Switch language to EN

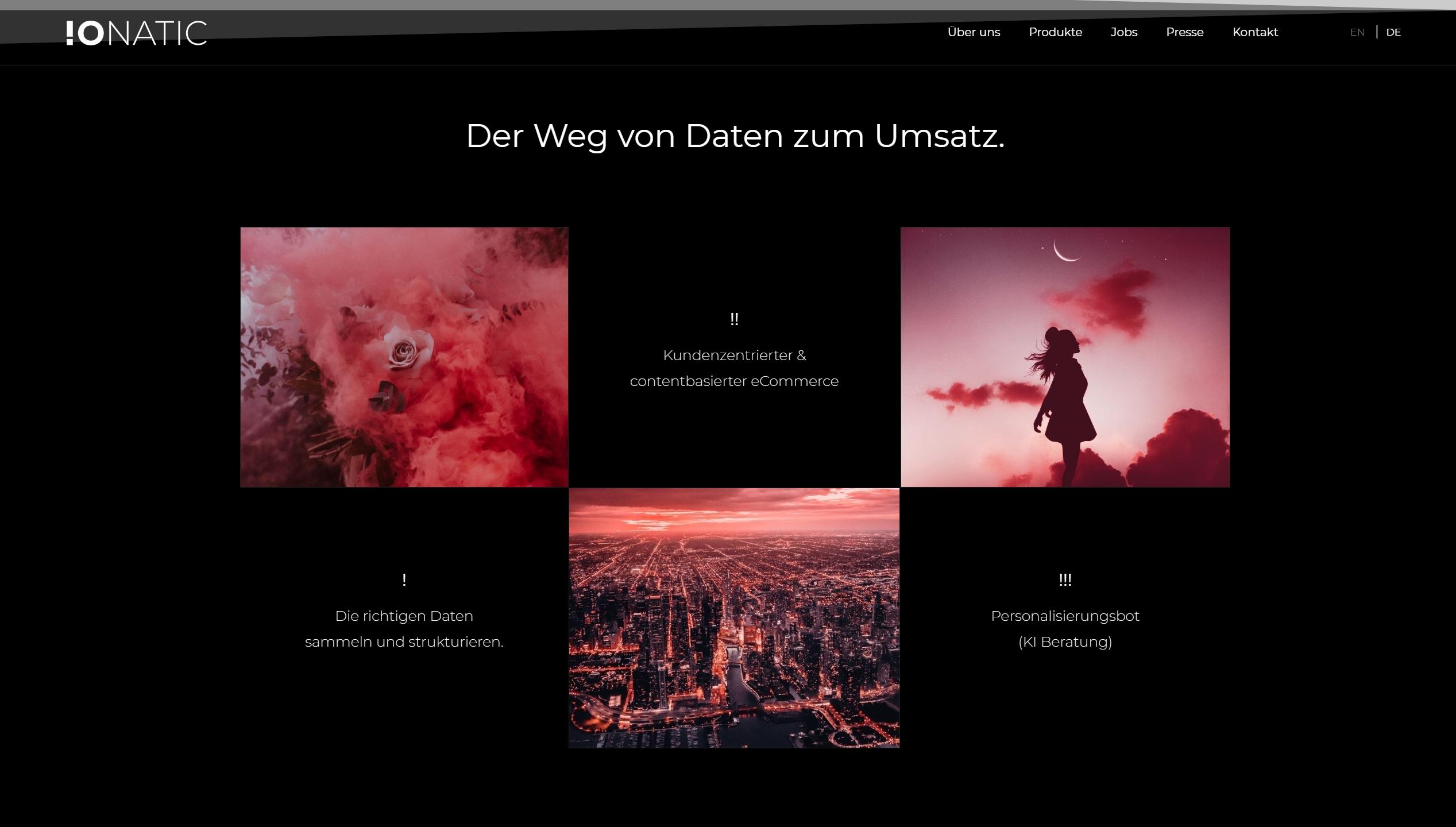point(1357,32)
